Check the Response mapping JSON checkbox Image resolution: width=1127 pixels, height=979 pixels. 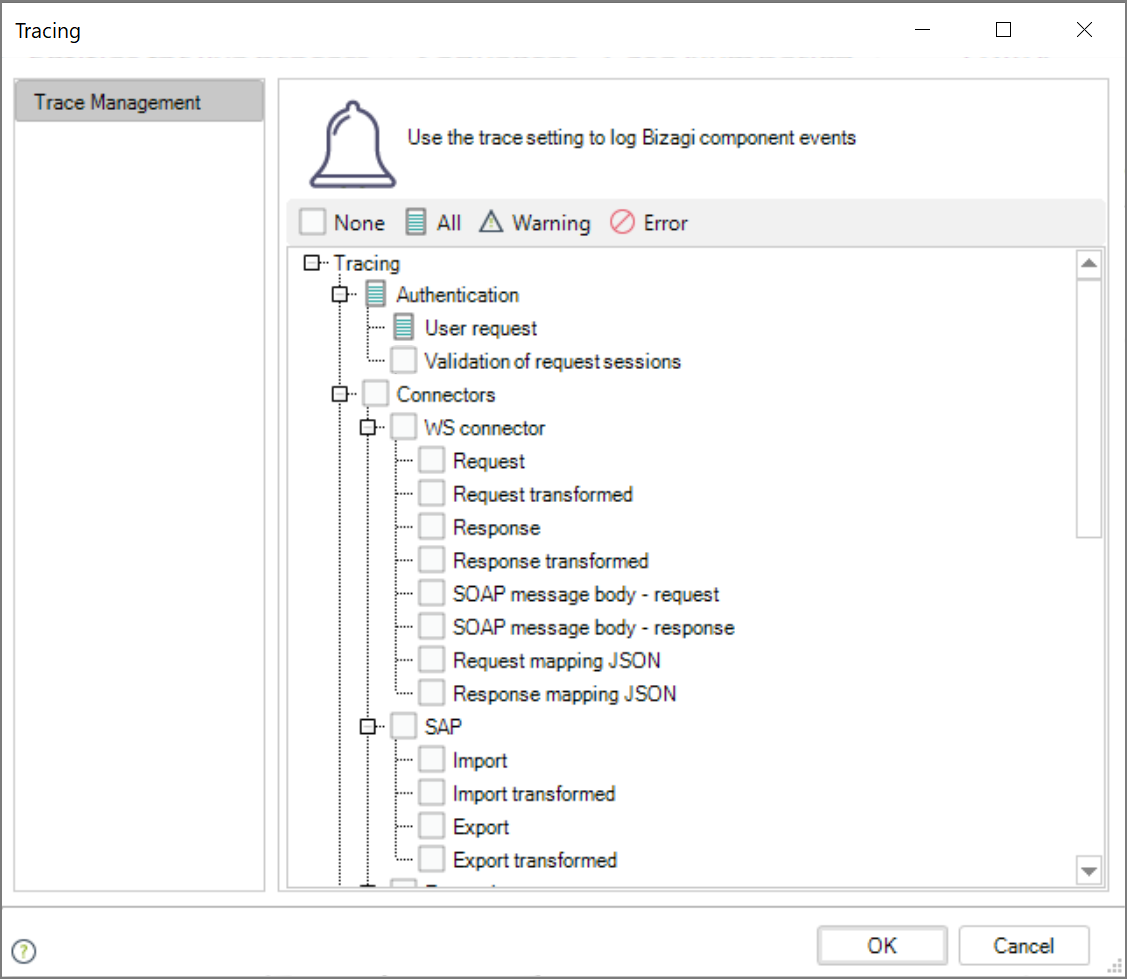click(x=431, y=692)
